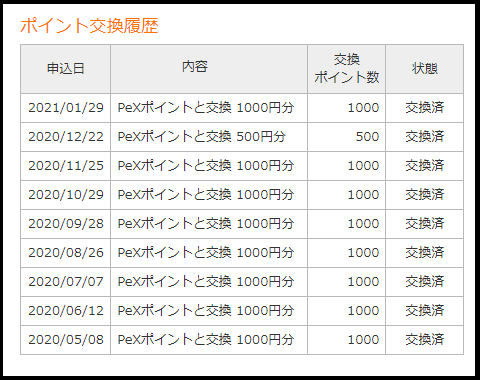Image resolution: width=480 pixels, height=380 pixels.
Task: Click the 2020/06/12 date cell
Action: tap(65, 311)
